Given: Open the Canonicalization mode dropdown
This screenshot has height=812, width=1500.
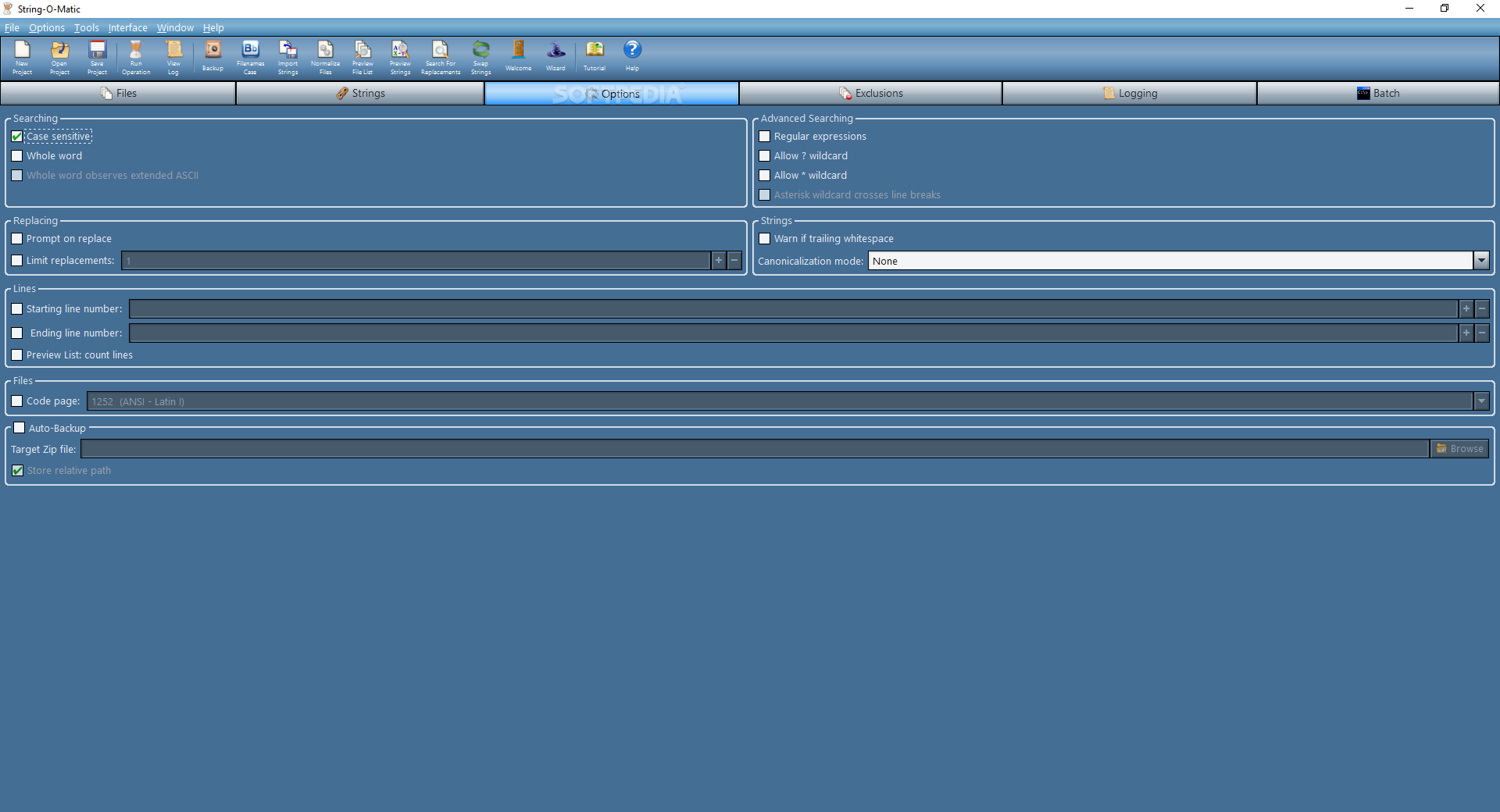Looking at the screenshot, I should coord(1481,261).
